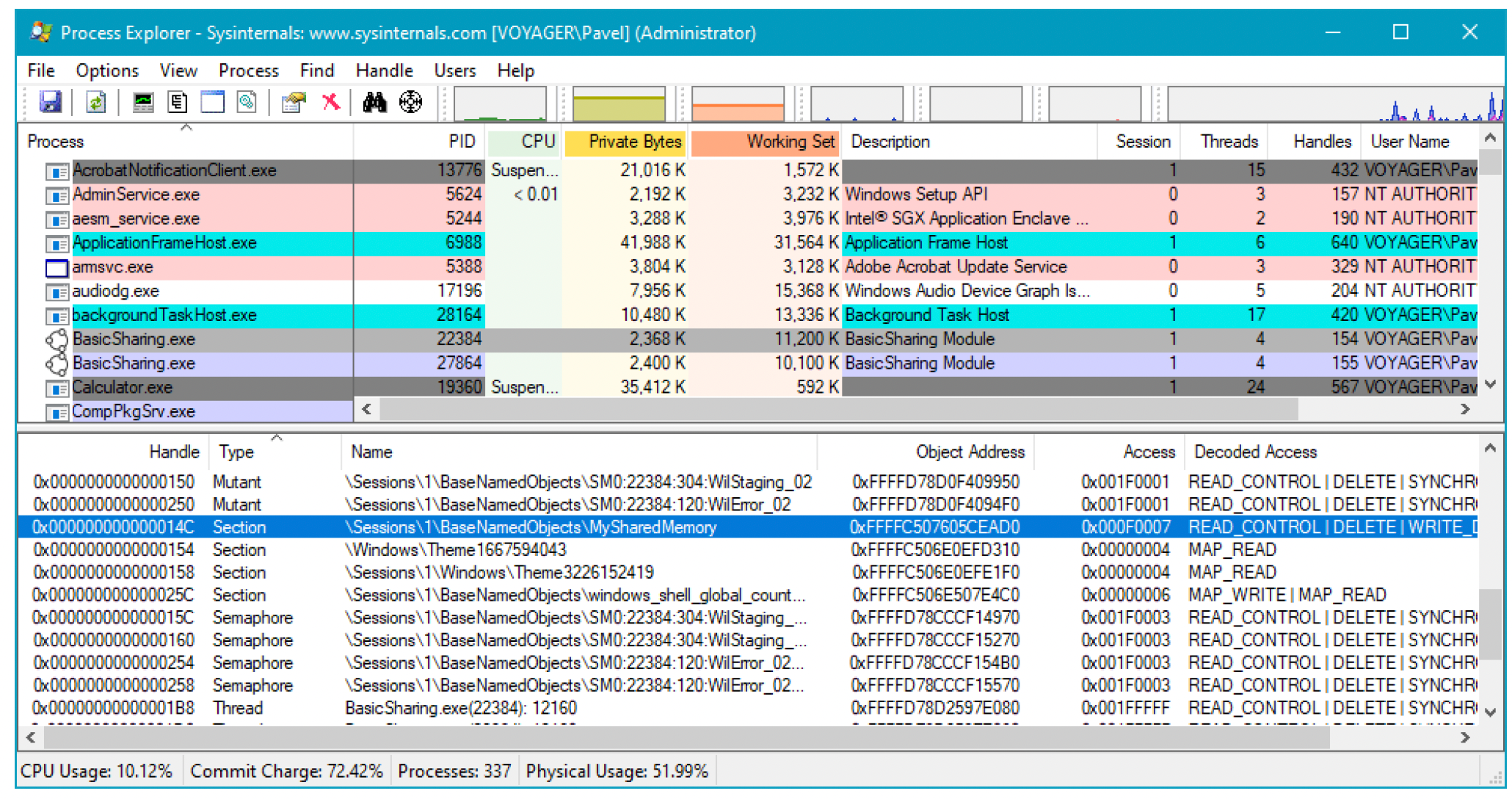This screenshot has width=1512, height=799.
Task: Click the binoculars Find Handle icon
Action: (374, 102)
